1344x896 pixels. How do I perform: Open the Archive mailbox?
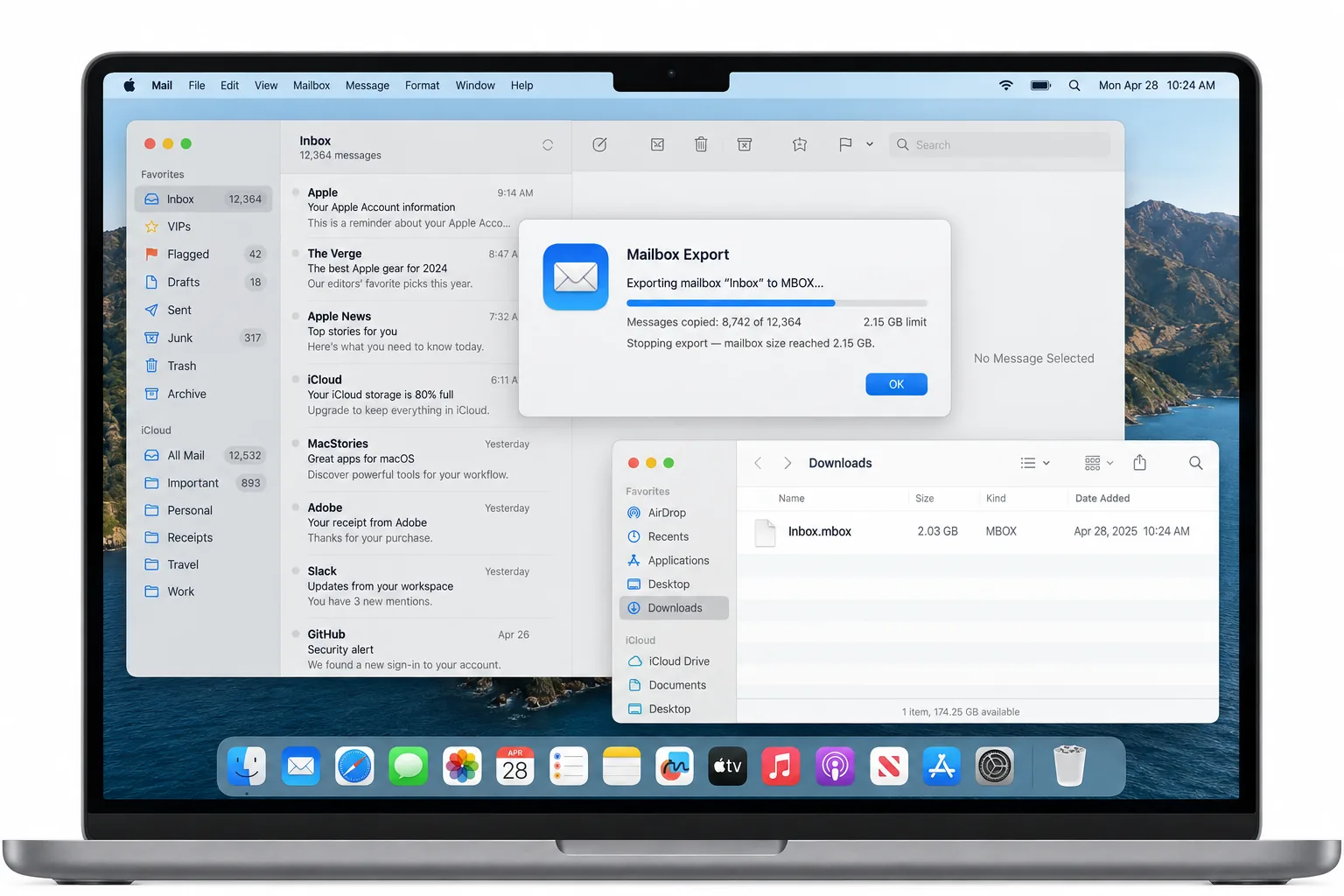[x=203, y=395]
